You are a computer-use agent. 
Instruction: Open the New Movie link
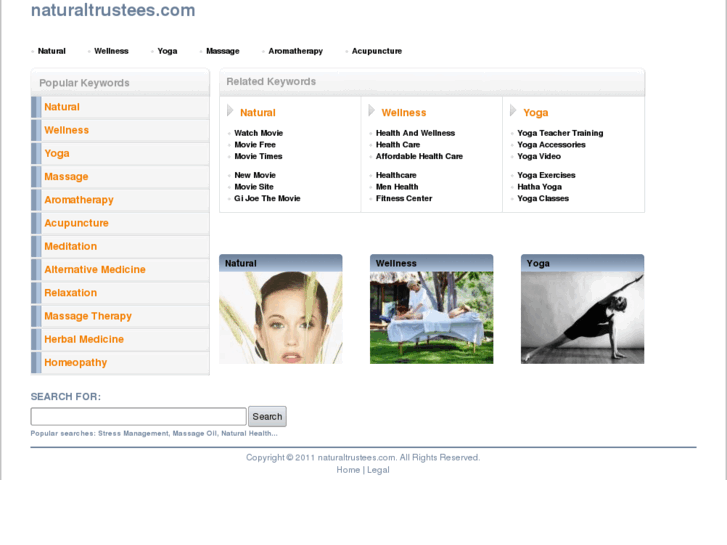tap(255, 175)
